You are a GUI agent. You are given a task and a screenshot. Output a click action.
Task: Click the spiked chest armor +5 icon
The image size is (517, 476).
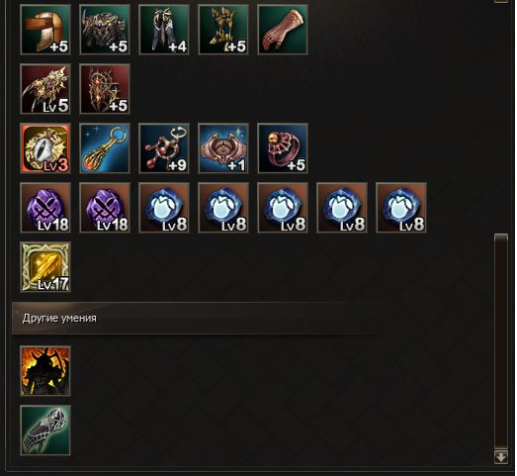(105, 30)
